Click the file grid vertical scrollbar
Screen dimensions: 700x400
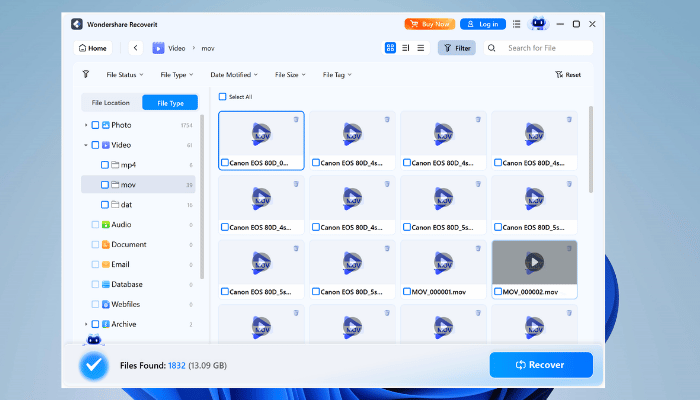[591, 150]
